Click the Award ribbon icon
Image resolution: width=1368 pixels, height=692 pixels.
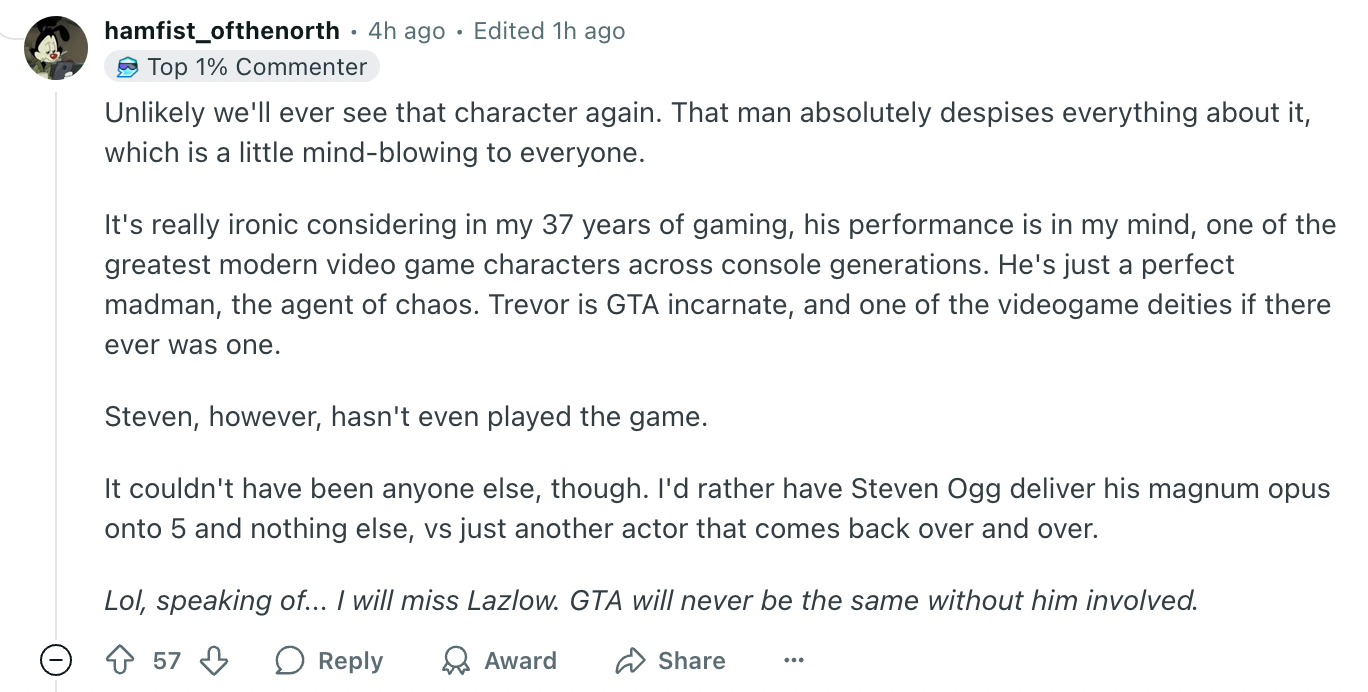[456, 661]
